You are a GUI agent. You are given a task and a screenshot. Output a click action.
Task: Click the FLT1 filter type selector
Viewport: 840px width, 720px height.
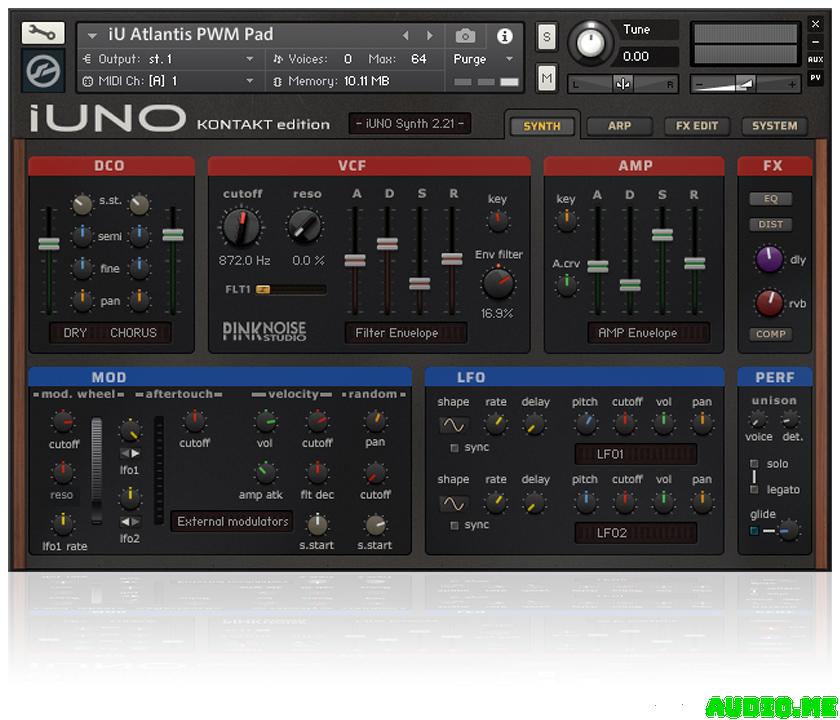(290, 290)
